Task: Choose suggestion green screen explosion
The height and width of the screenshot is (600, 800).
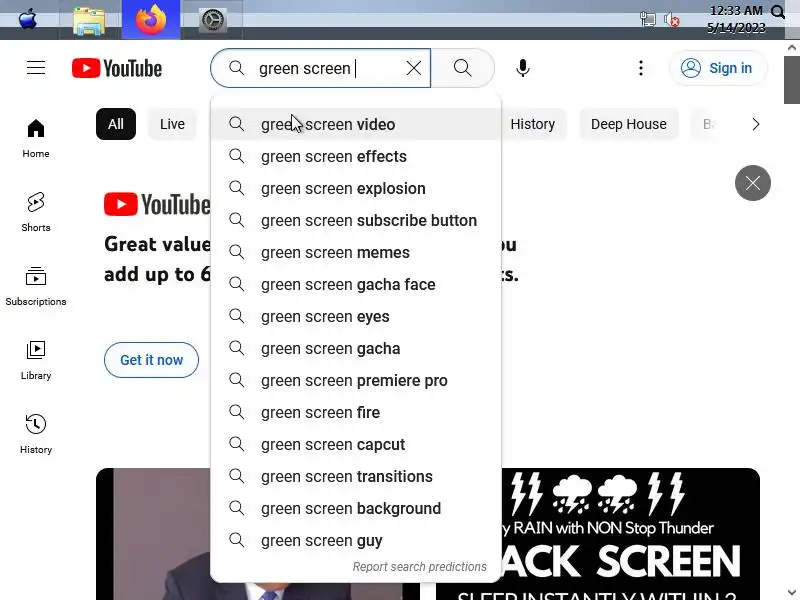Action: pyautogui.click(x=356, y=188)
